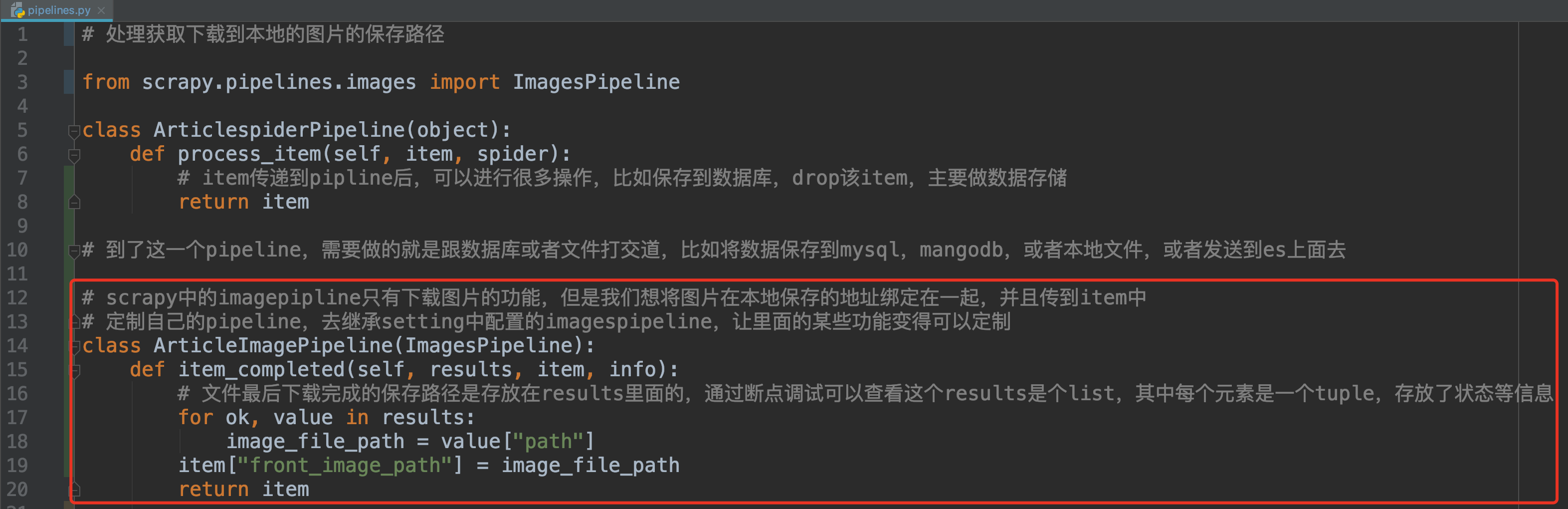This screenshot has width=1568, height=509.
Task: Click the change marker stripe beside line 7
Action: pos(69,178)
